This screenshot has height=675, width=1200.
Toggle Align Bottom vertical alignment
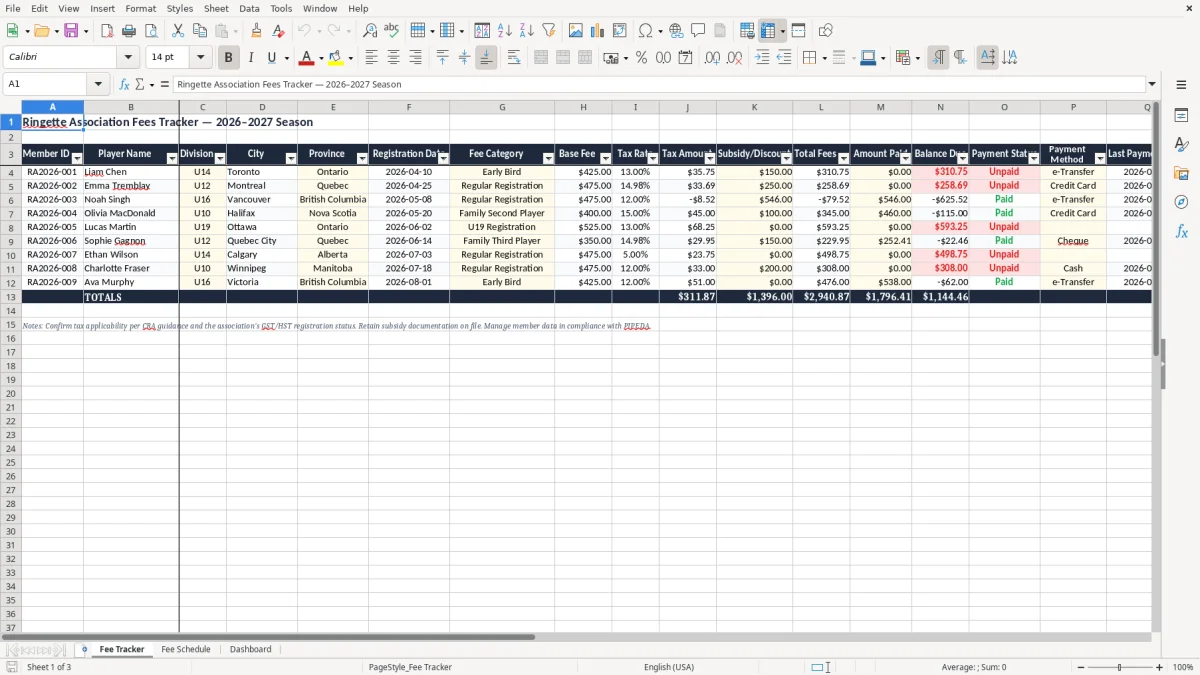click(486, 58)
